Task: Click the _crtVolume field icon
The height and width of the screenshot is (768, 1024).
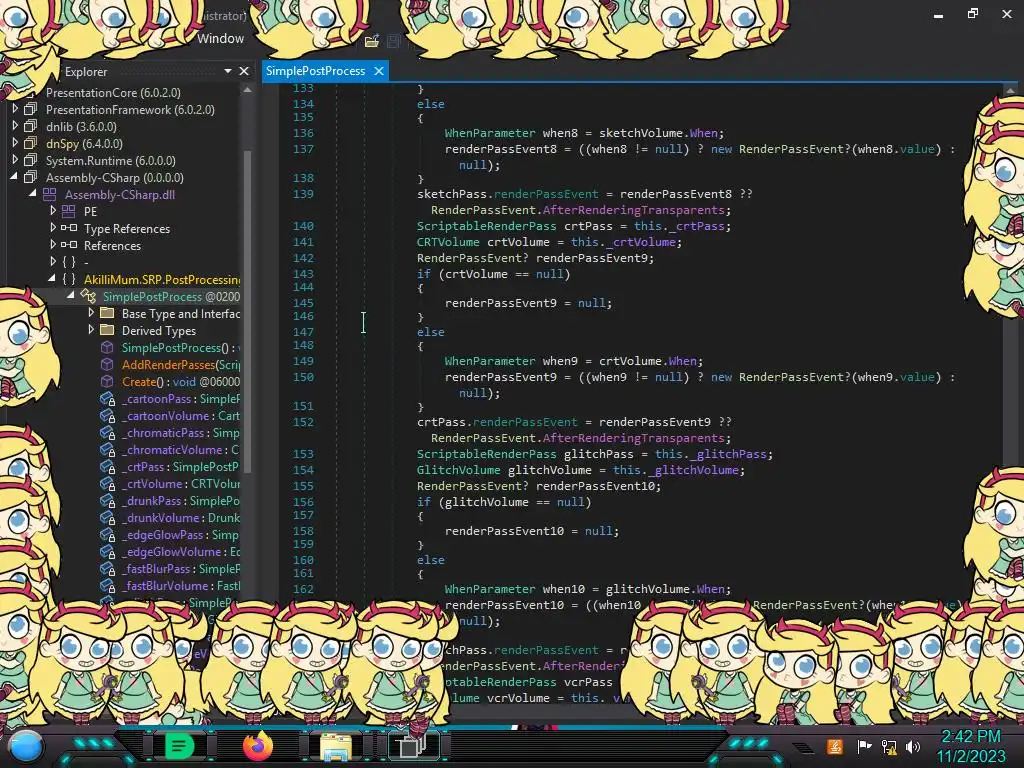Action: click(107, 483)
